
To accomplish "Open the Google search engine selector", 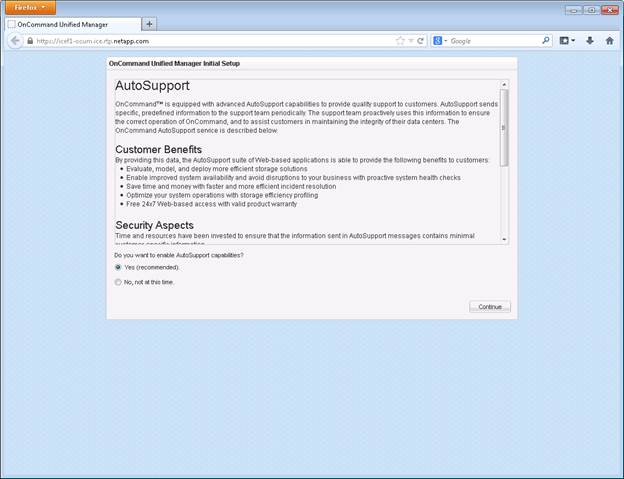I will point(440,41).
